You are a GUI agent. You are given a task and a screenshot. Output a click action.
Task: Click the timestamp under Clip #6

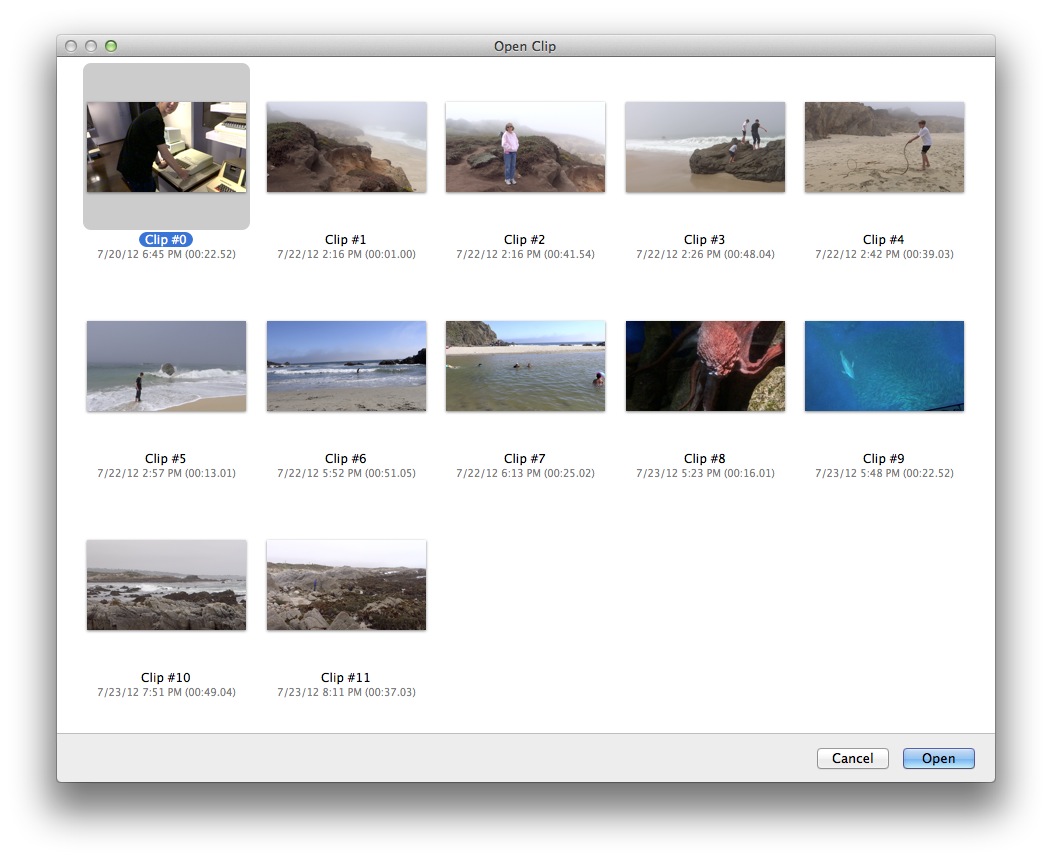[345, 473]
